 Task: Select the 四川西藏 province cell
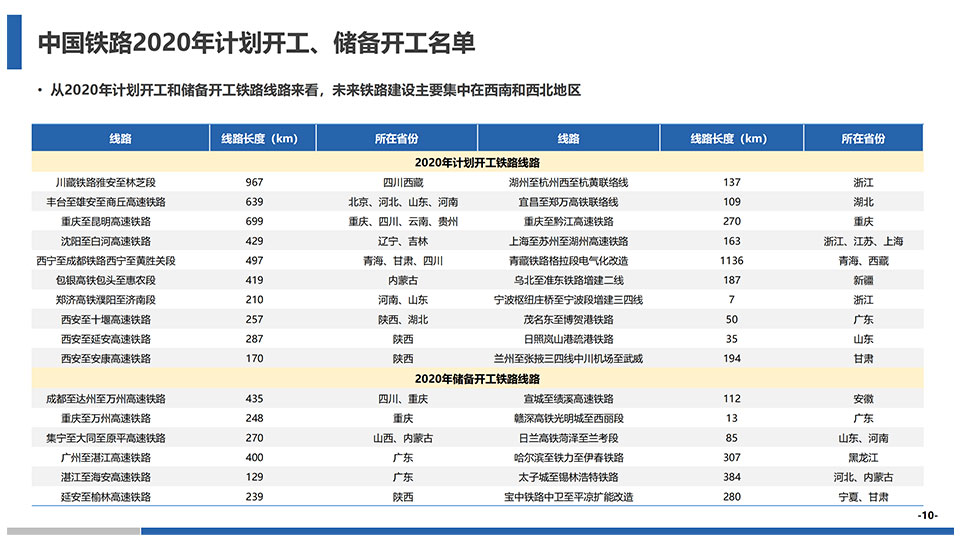click(403, 182)
